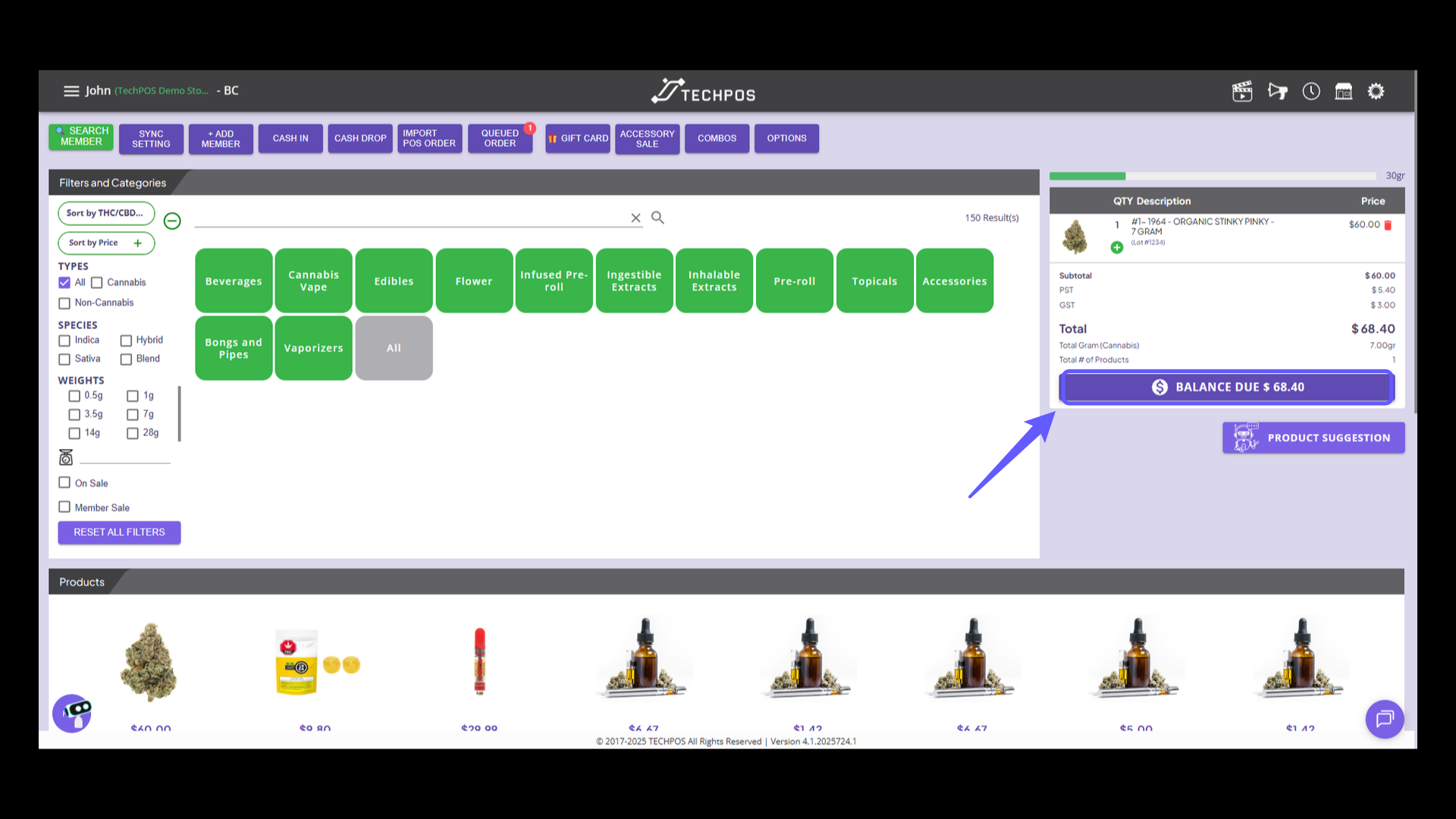Select the Beverages category tile

(x=234, y=281)
